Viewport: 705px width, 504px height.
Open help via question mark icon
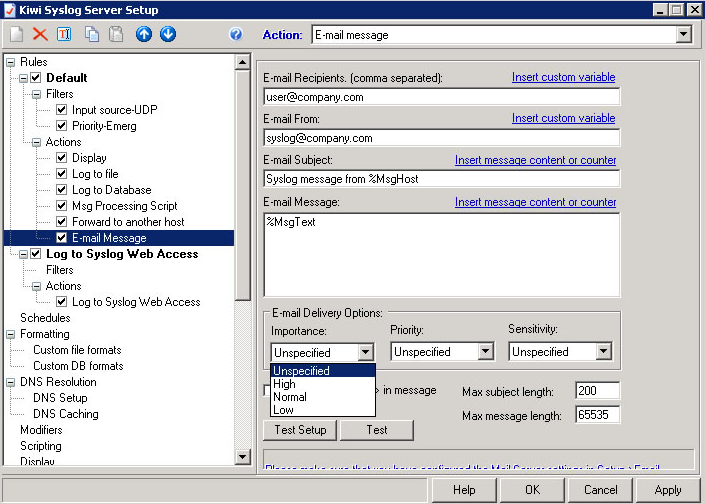tap(236, 34)
